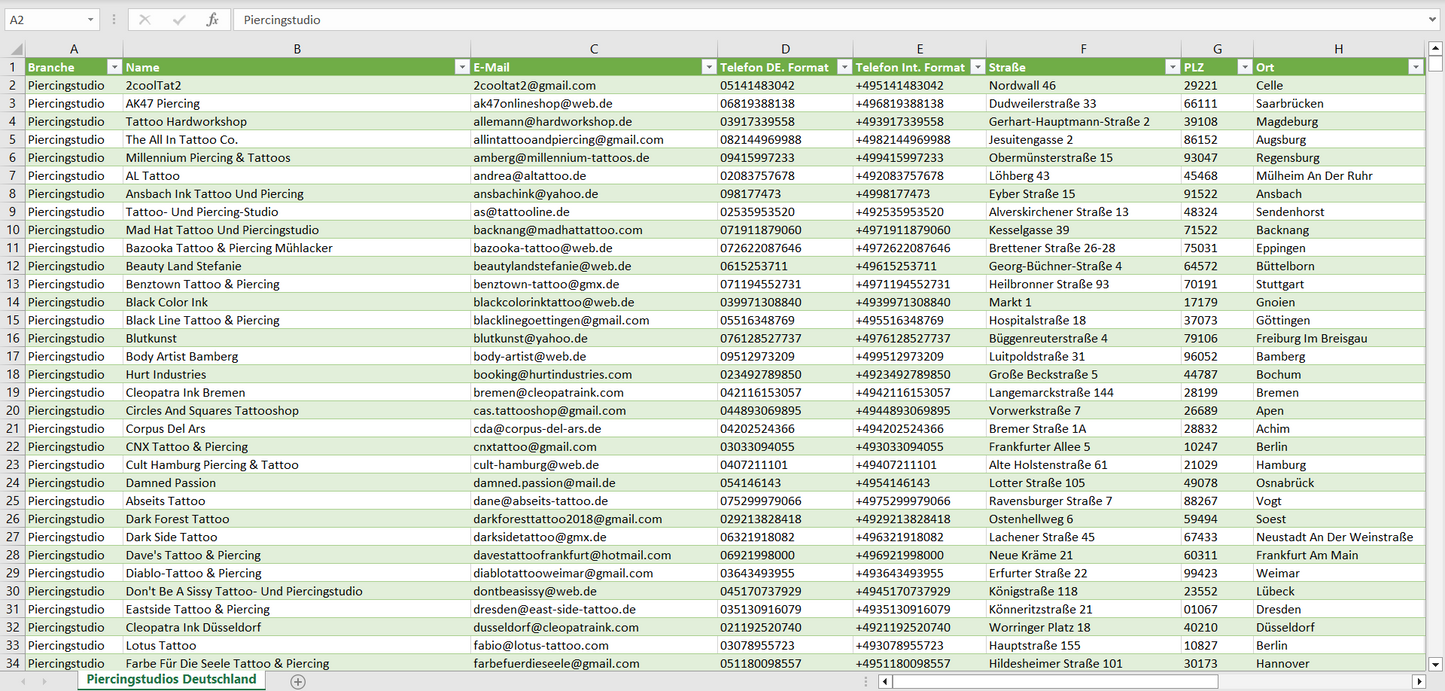Select column D header
Image resolution: width=1445 pixels, height=691 pixels.
click(785, 49)
